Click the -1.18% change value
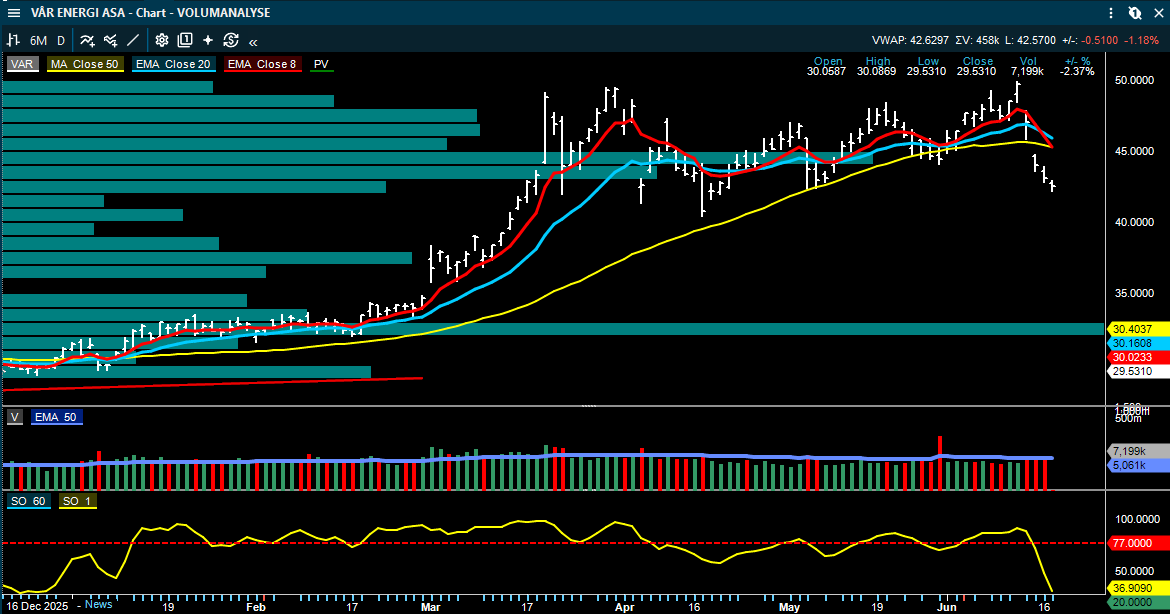The image size is (1170, 614). click(x=1142, y=40)
